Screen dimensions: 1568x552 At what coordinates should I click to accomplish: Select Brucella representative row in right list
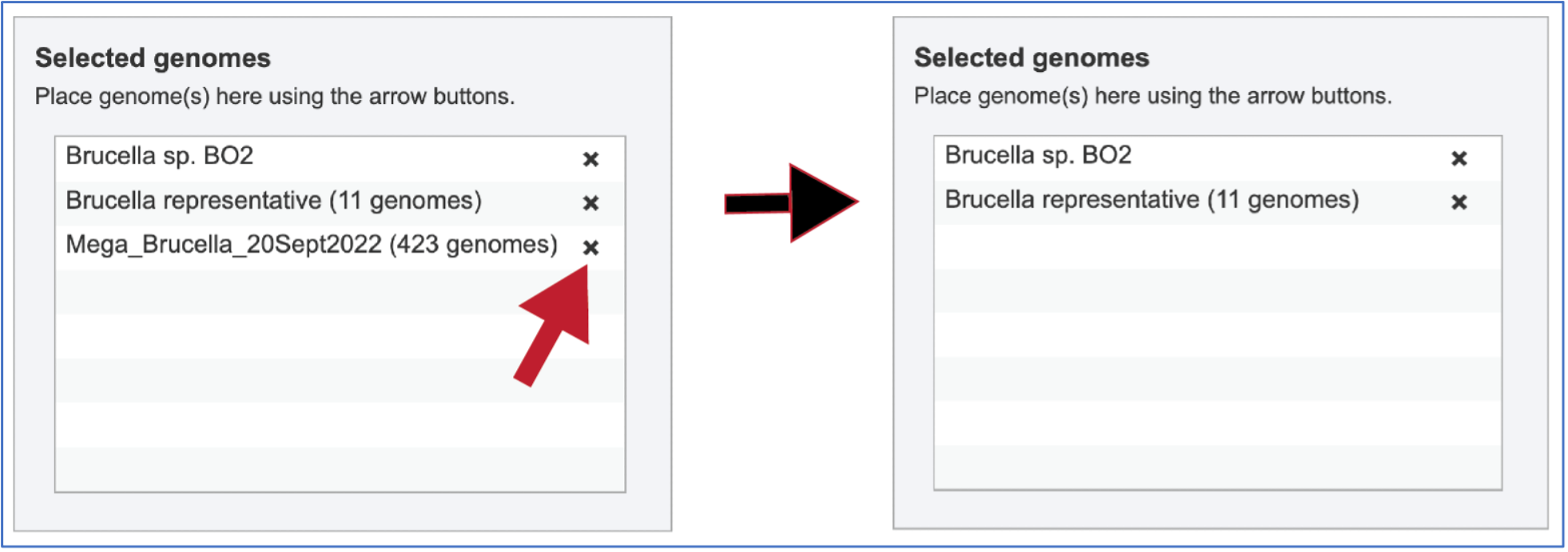coord(1218,202)
